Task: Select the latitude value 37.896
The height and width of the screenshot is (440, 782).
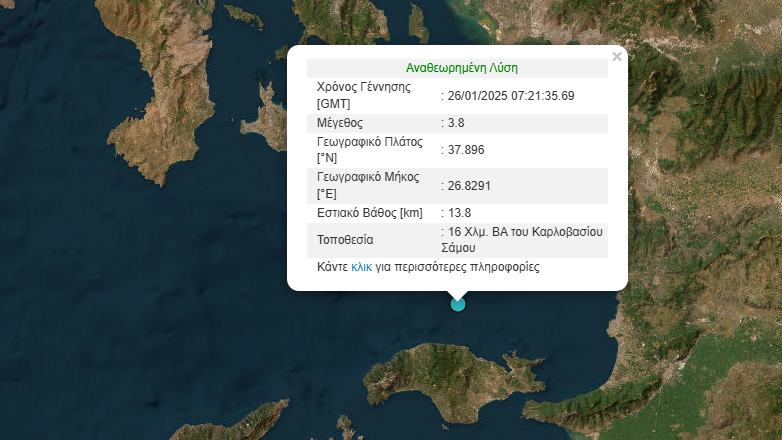Action: click(466, 150)
